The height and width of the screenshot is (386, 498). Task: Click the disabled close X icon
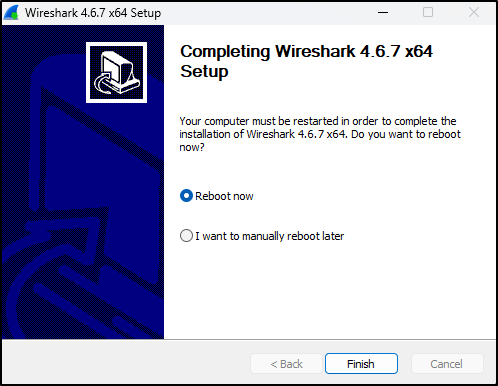pyautogui.click(x=474, y=13)
